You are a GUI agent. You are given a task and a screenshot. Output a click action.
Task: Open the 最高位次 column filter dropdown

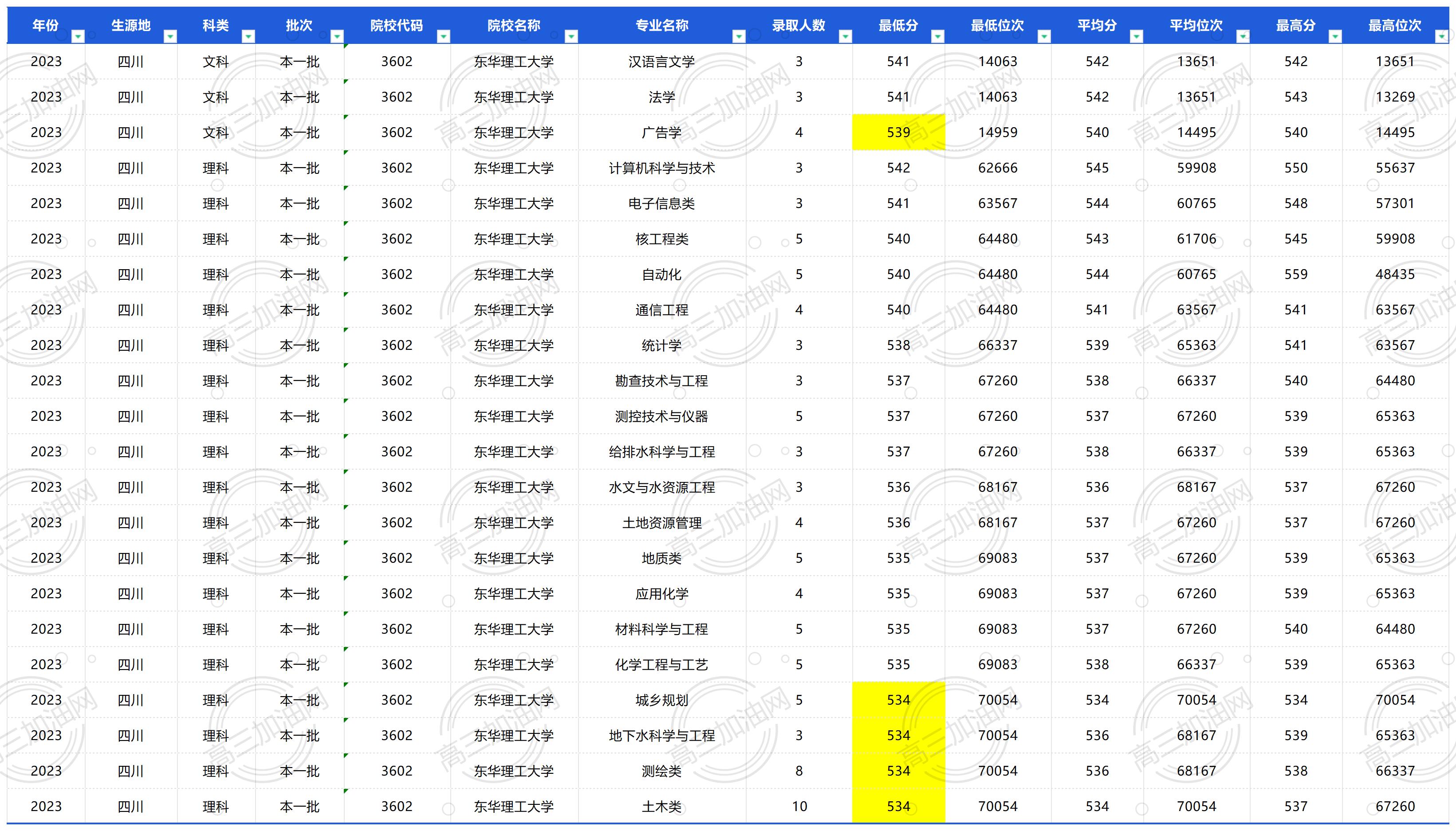(x=1442, y=36)
